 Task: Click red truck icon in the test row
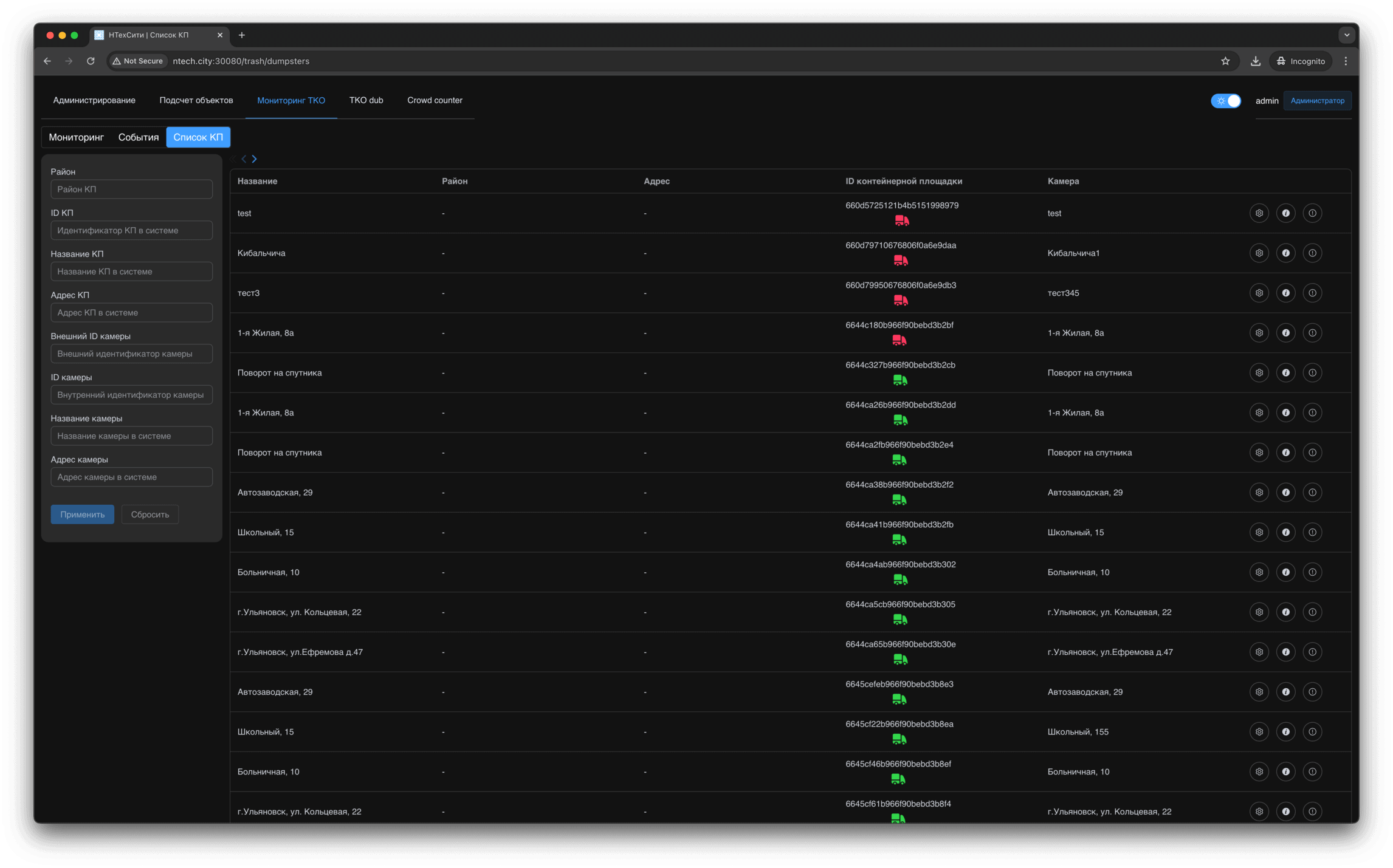(901, 220)
